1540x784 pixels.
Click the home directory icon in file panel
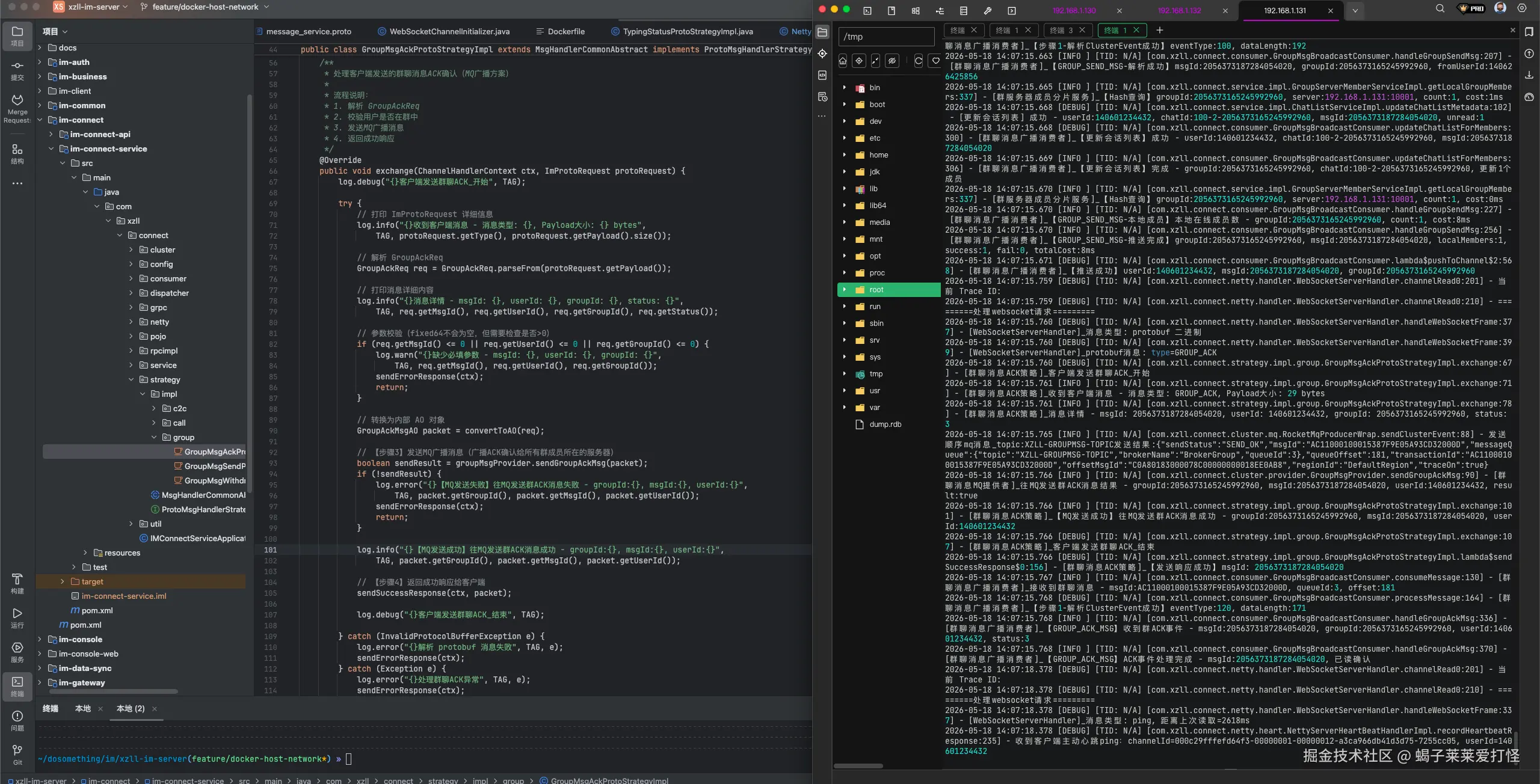click(x=843, y=61)
